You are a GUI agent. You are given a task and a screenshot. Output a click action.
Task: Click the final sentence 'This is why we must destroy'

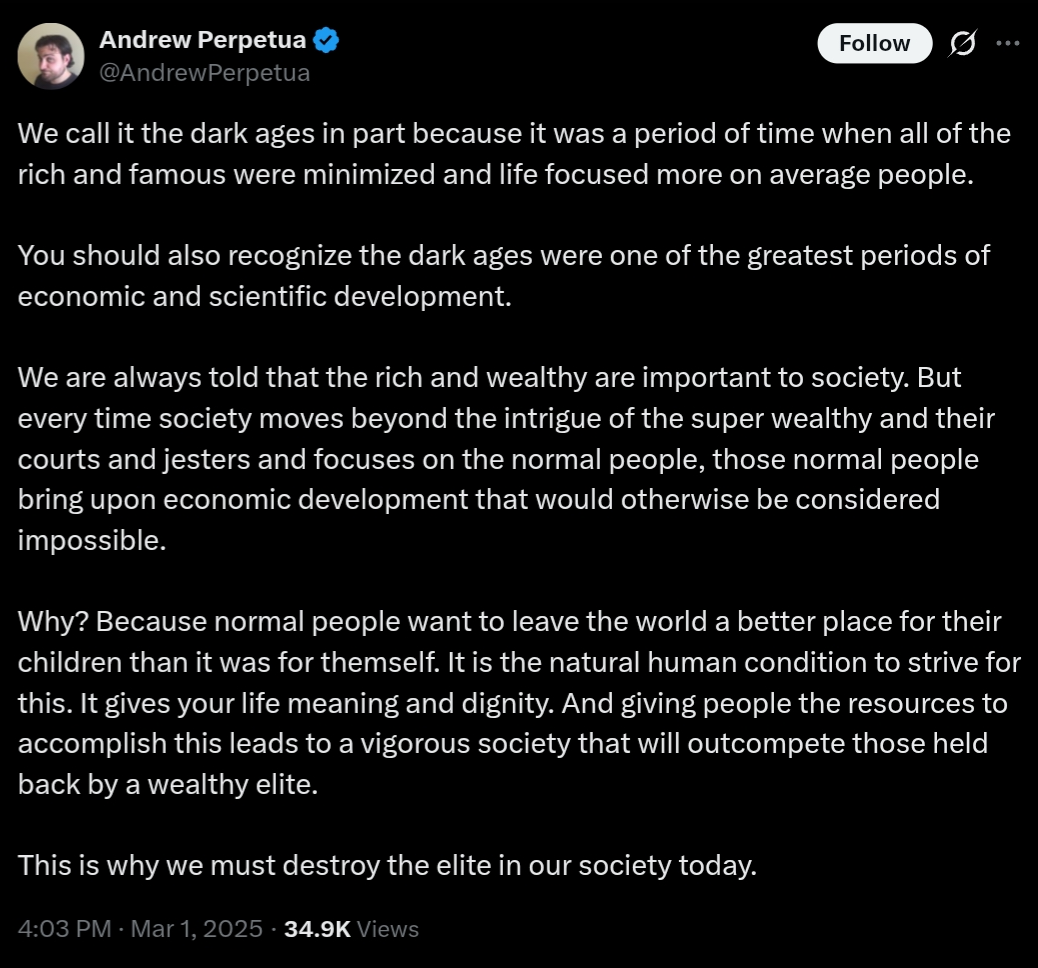click(387, 865)
